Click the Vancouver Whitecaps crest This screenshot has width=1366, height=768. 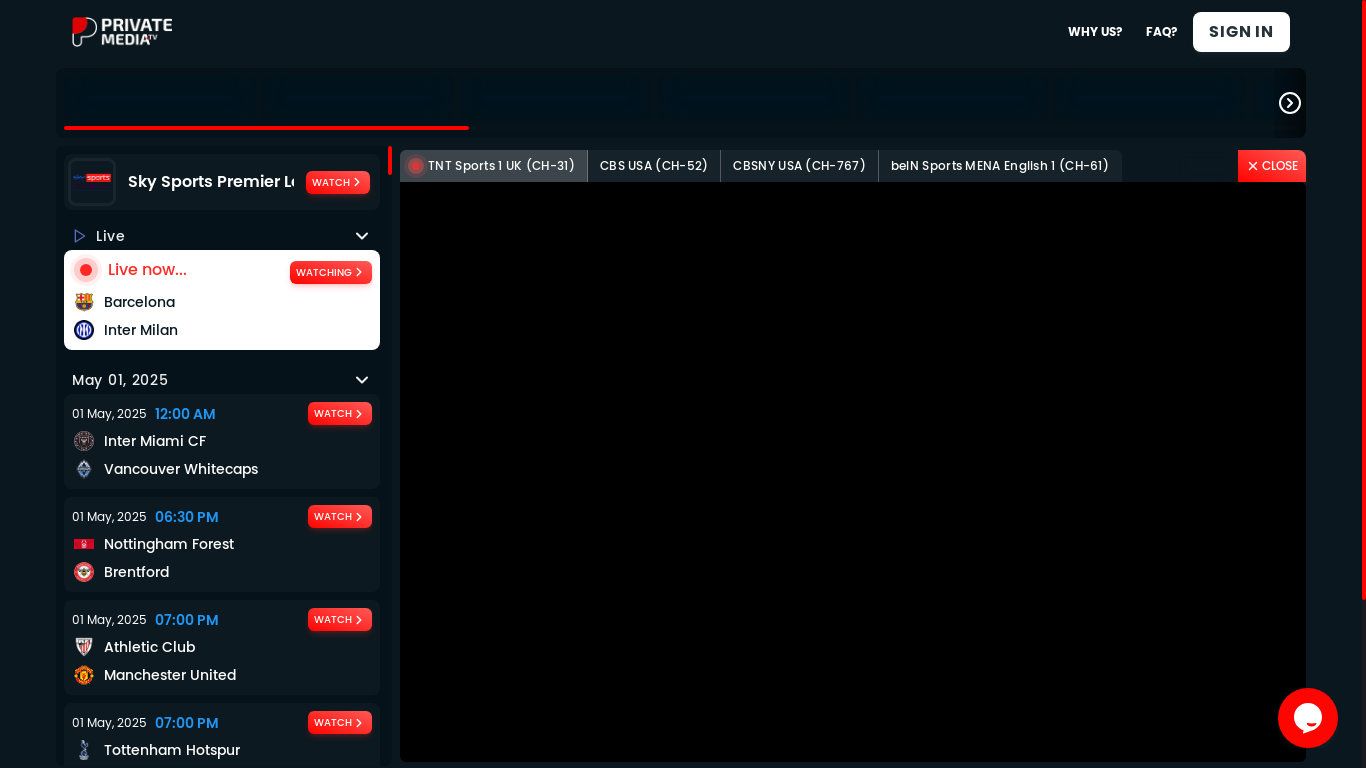[84, 469]
